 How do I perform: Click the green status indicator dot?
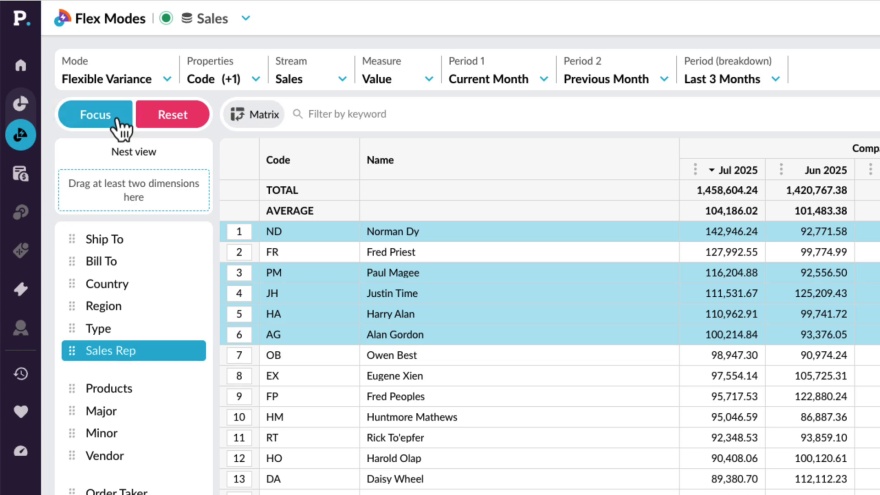coord(166,18)
